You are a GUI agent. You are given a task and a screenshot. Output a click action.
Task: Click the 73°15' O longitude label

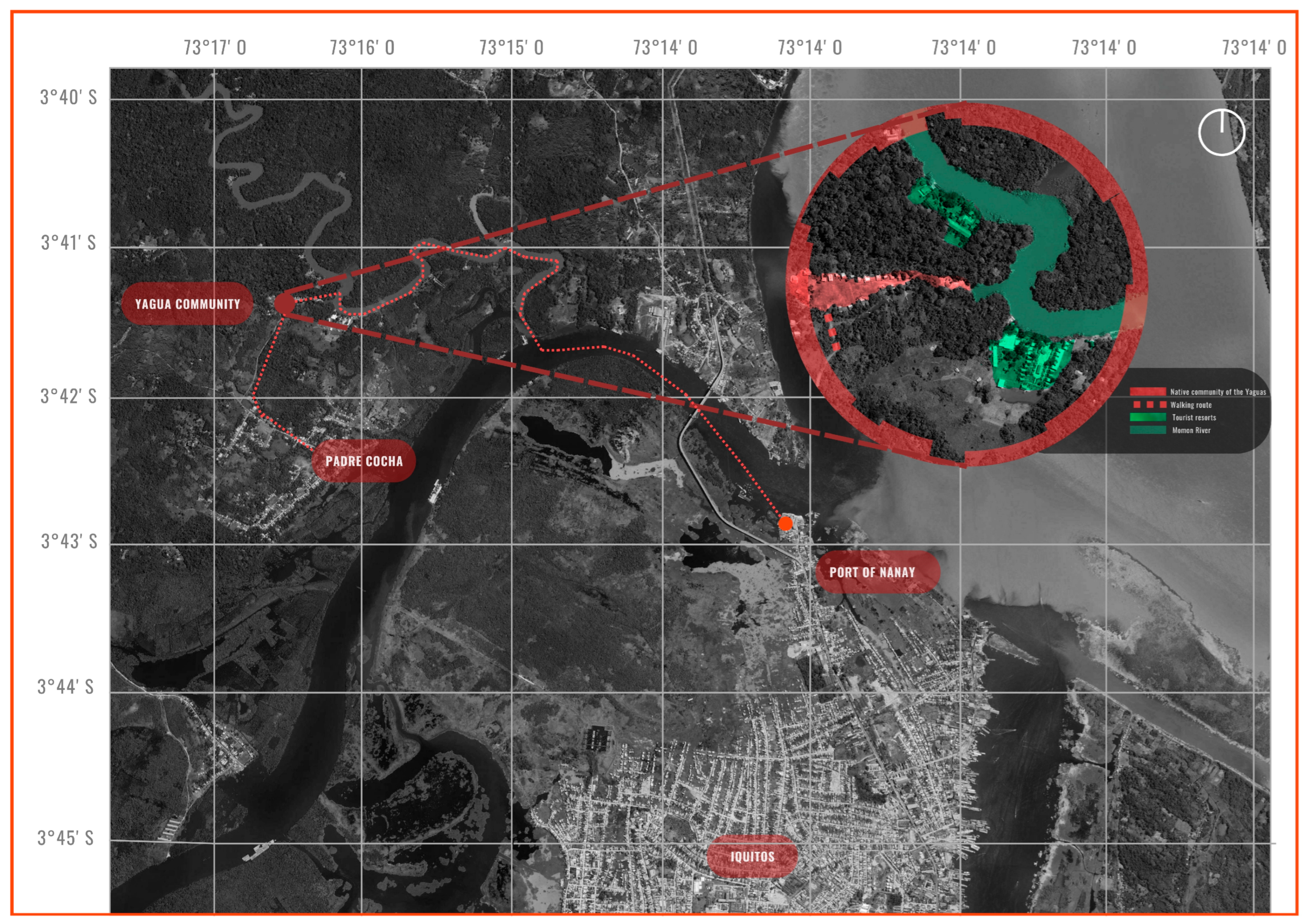coord(511,47)
